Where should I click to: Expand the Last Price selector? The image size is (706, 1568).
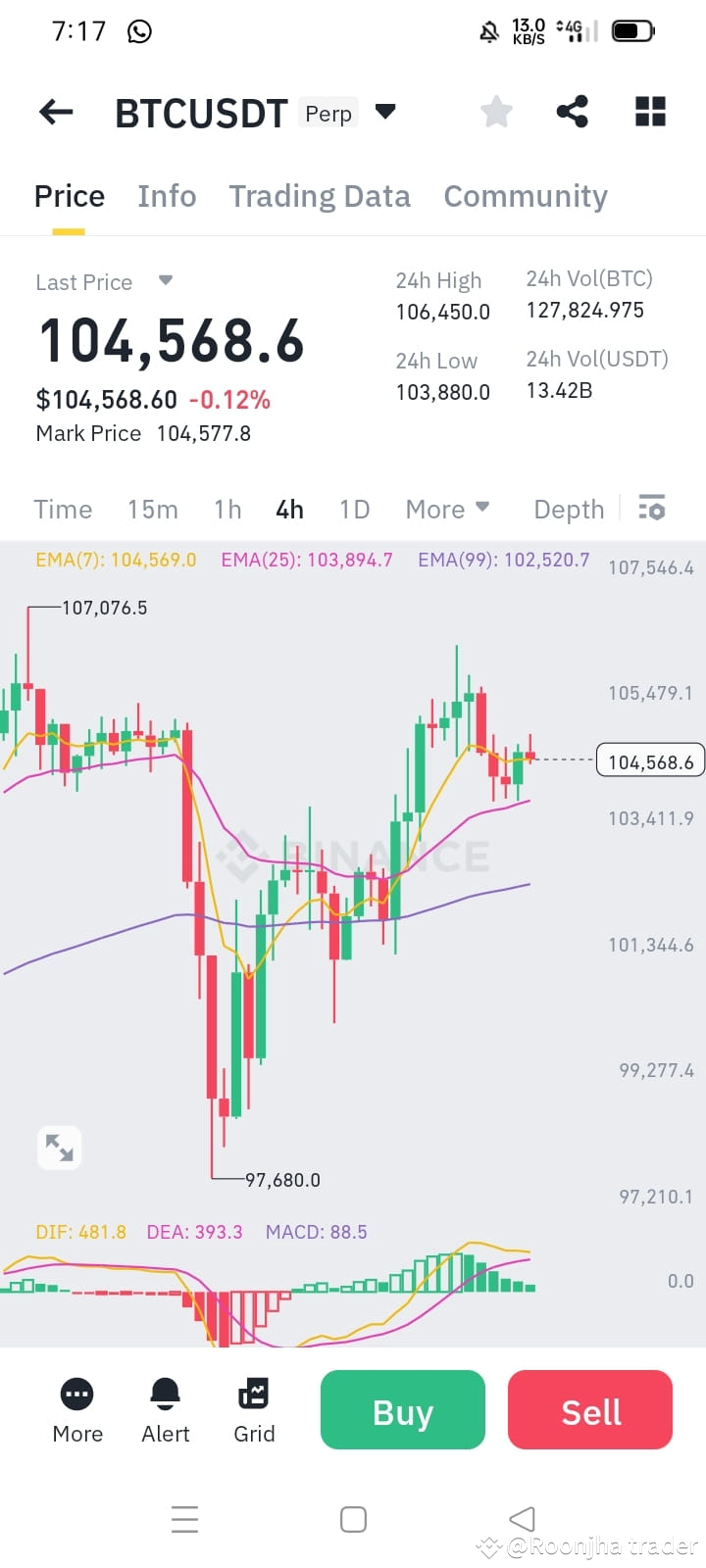point(165,281)
